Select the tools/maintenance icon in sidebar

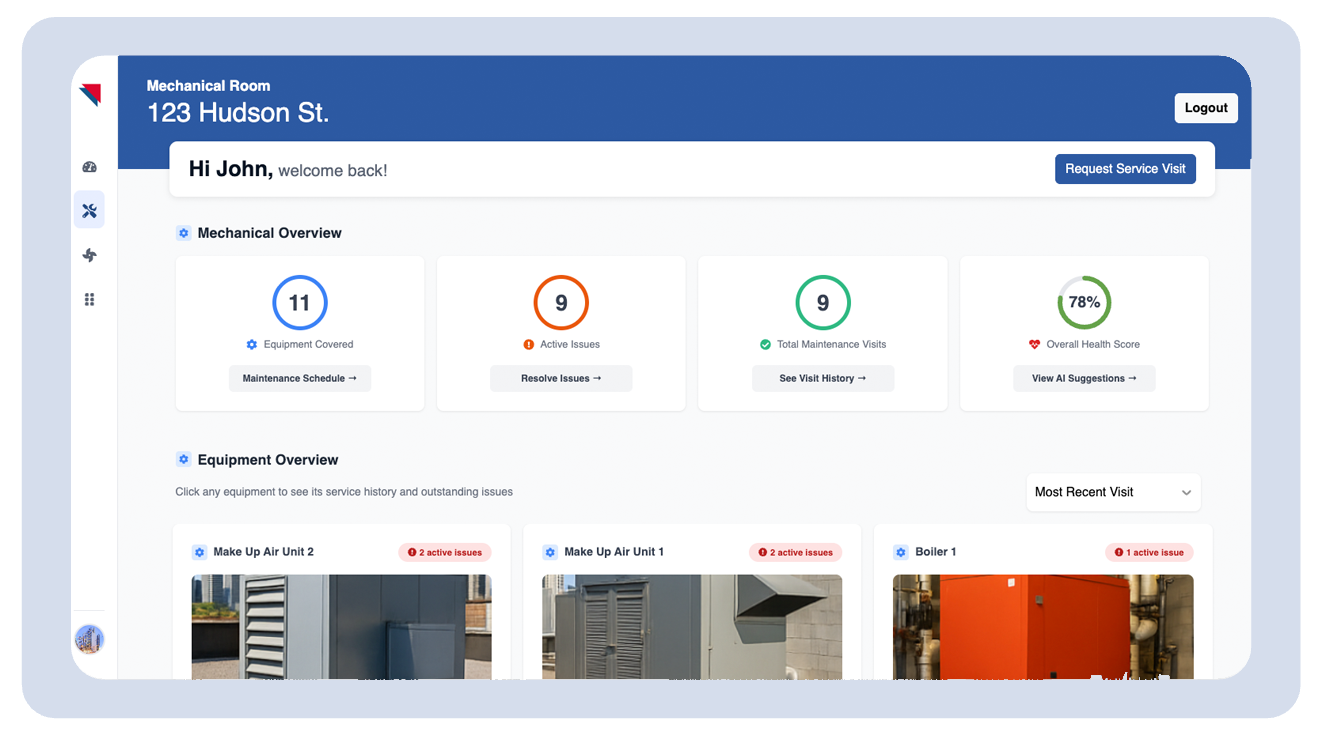tap(89, 210)
